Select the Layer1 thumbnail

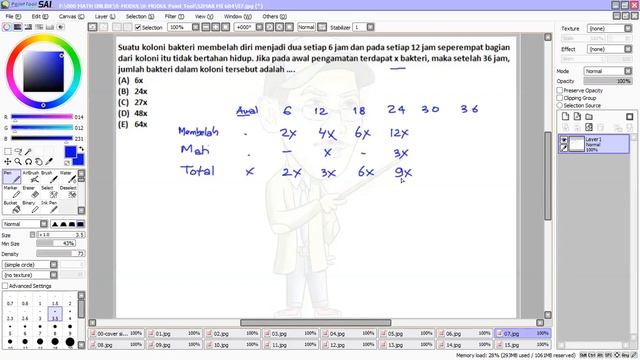(x=577, y=144)
